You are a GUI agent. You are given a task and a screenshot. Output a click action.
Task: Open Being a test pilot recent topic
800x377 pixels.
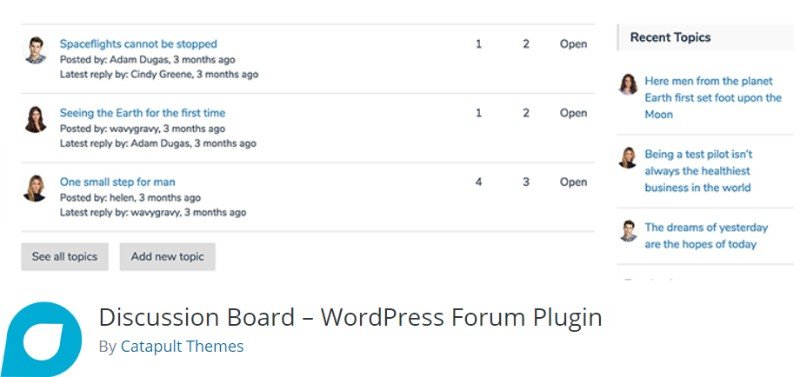click(x=698, y=171)
